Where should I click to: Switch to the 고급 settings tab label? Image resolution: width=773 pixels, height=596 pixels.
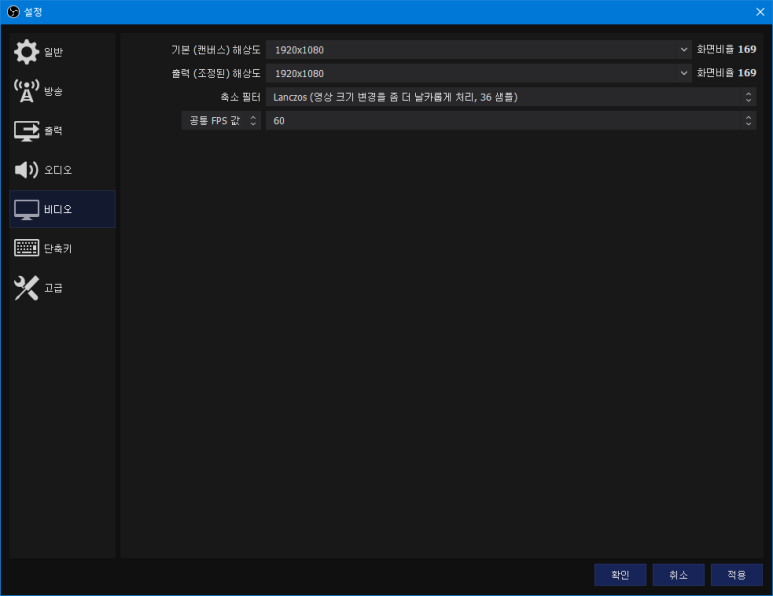[53, 288]
